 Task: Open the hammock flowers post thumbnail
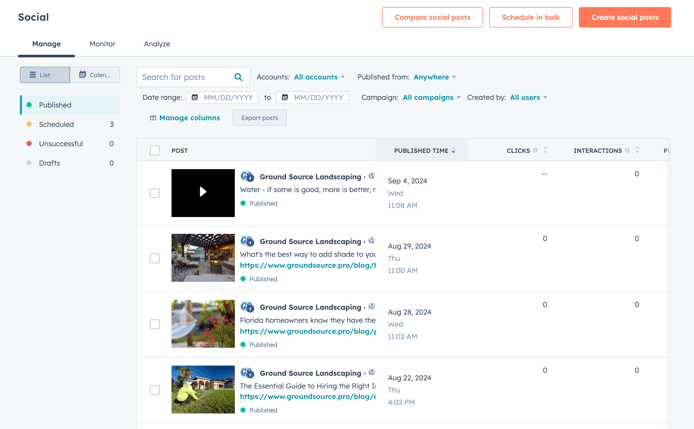point(203,324)
